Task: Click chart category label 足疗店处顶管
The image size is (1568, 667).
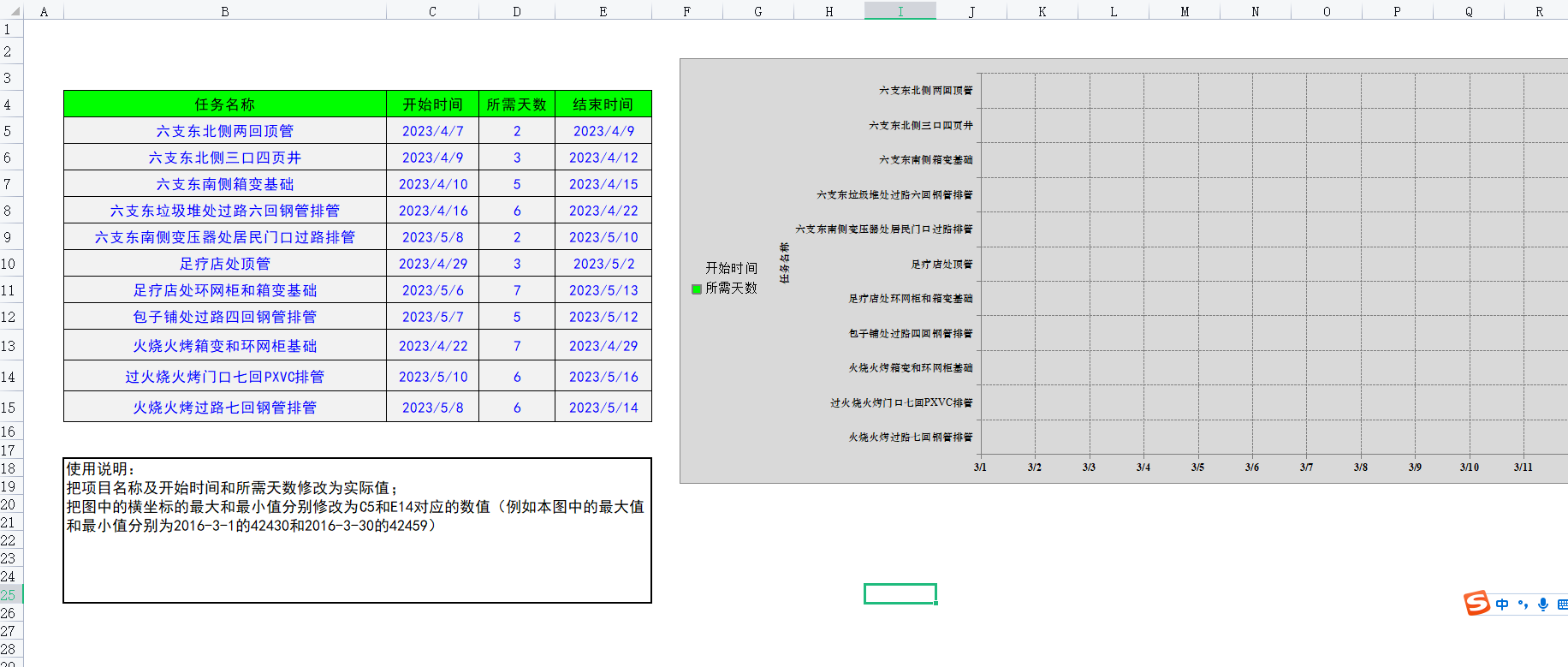Action: tap(941, 264)
